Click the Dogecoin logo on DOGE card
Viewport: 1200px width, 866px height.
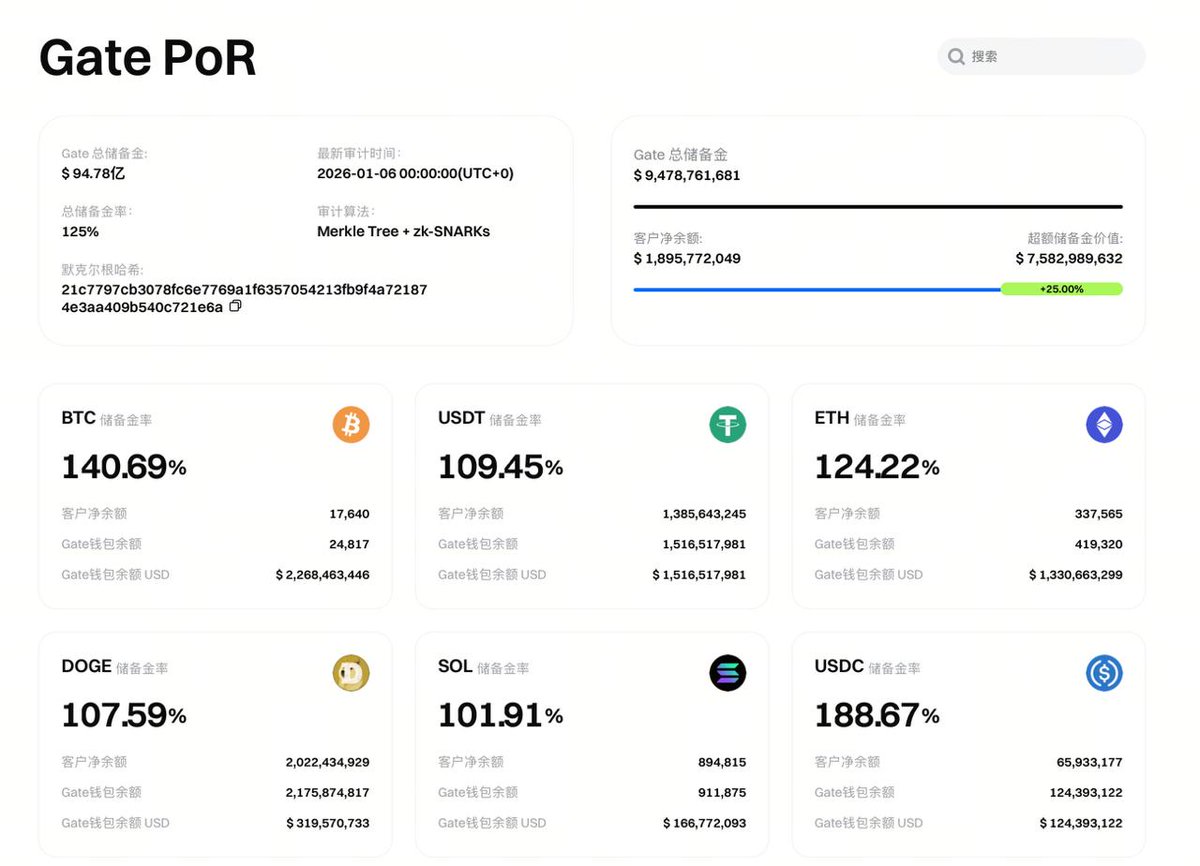tap(351, 673)
